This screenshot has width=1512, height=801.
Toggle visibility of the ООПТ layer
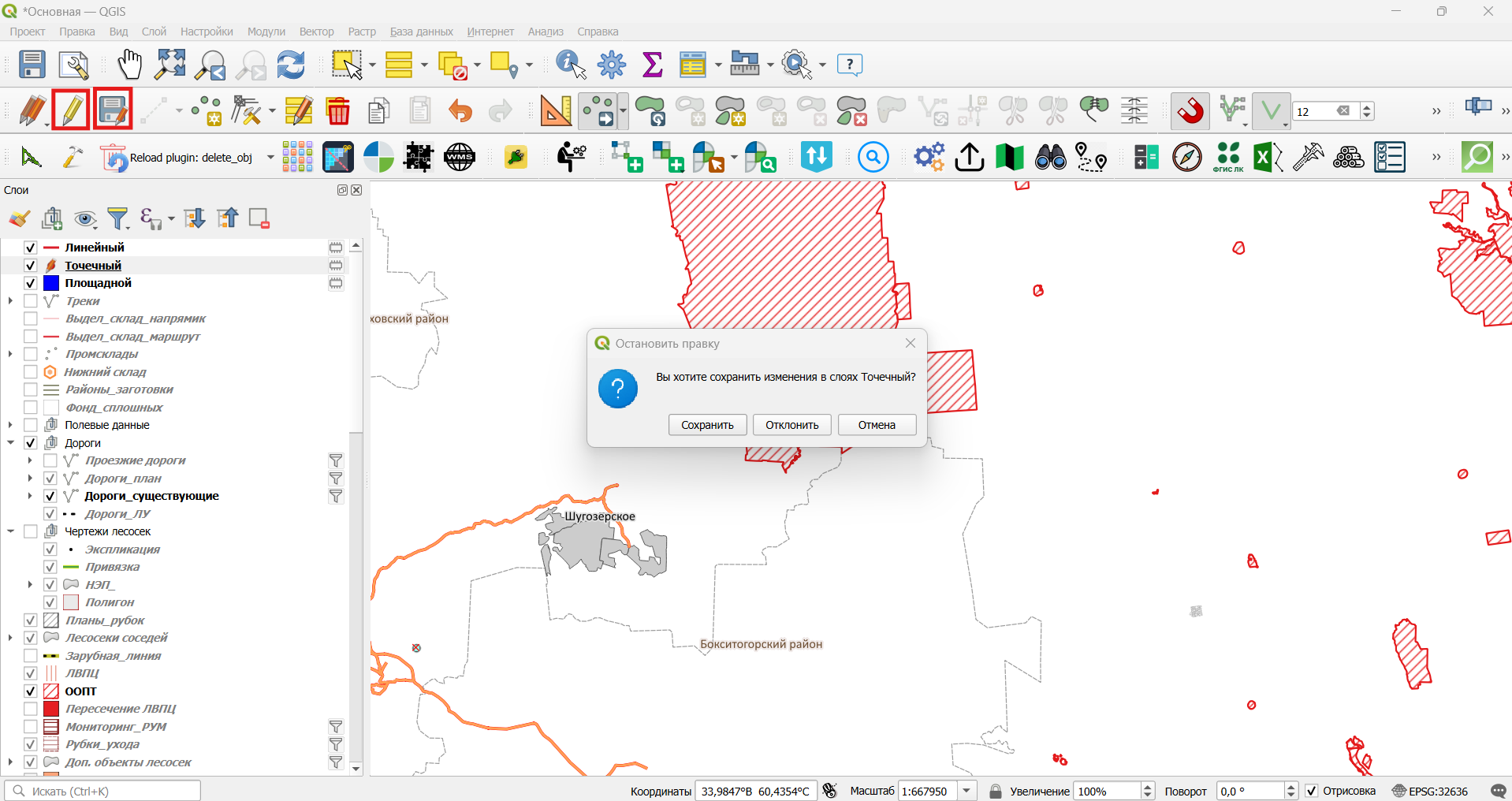[x=31, y=691]
